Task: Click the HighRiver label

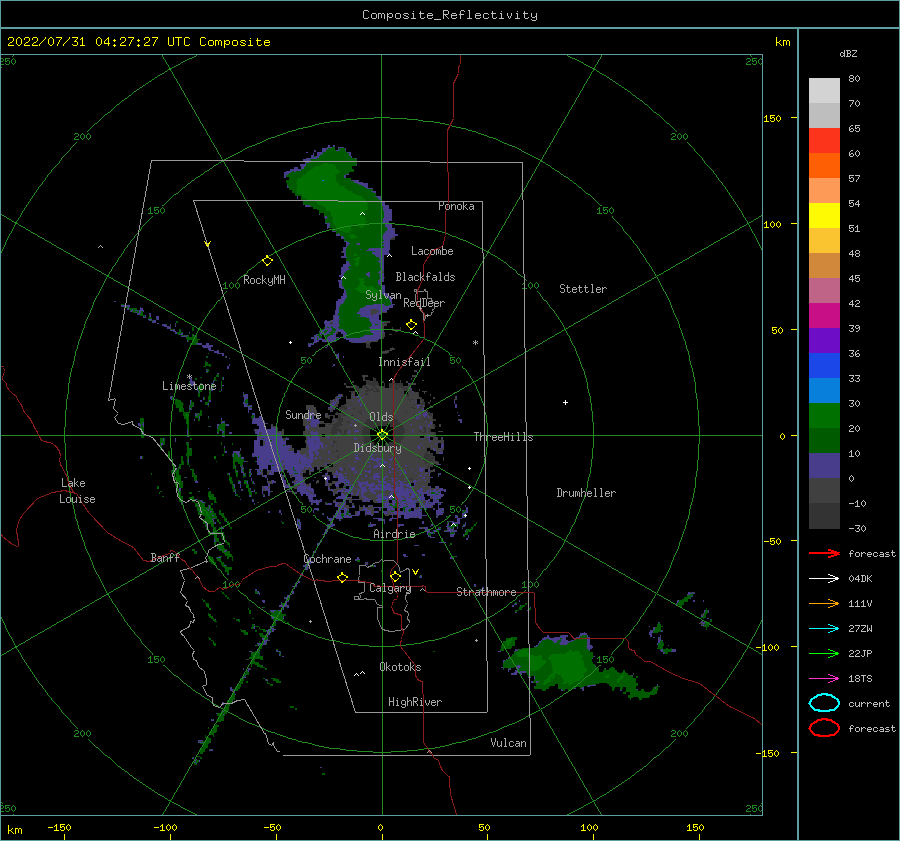Action: coord(415,702)
